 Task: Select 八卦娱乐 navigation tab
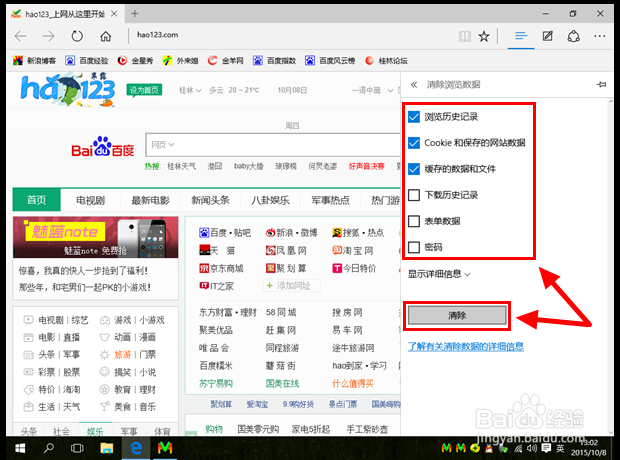tap(270, 201)
